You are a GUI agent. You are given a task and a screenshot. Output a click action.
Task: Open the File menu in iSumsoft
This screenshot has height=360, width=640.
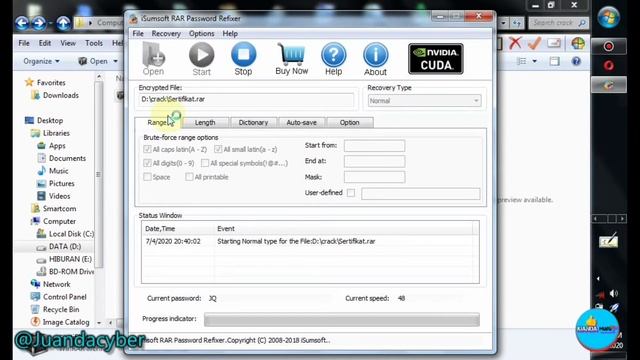click(138, 33)
